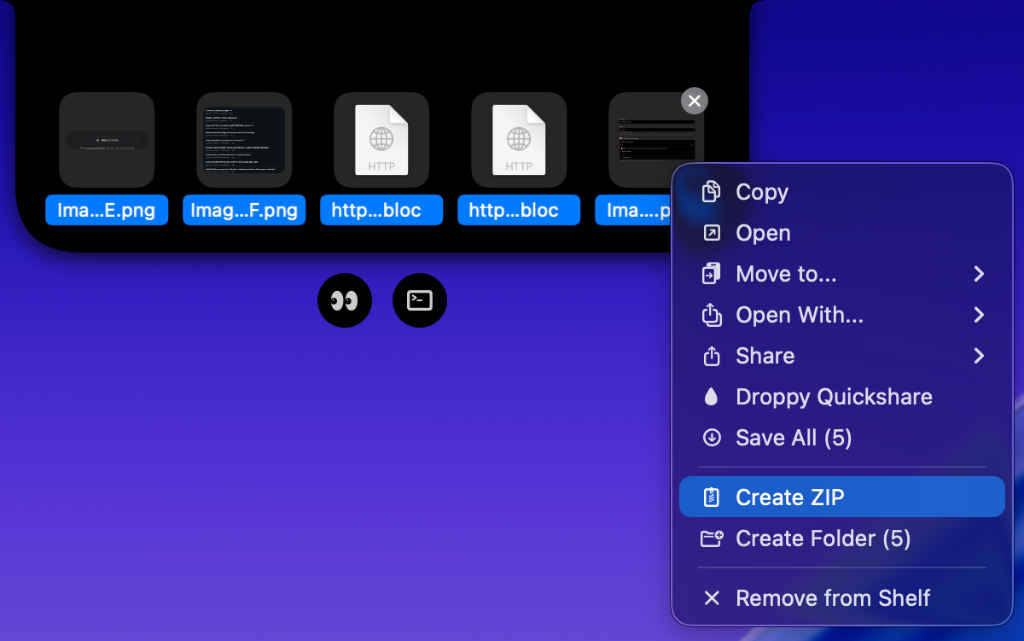Click the X icon beside Remove from Shelf
Screen dimensions: 1024x641
pos(711,598)
